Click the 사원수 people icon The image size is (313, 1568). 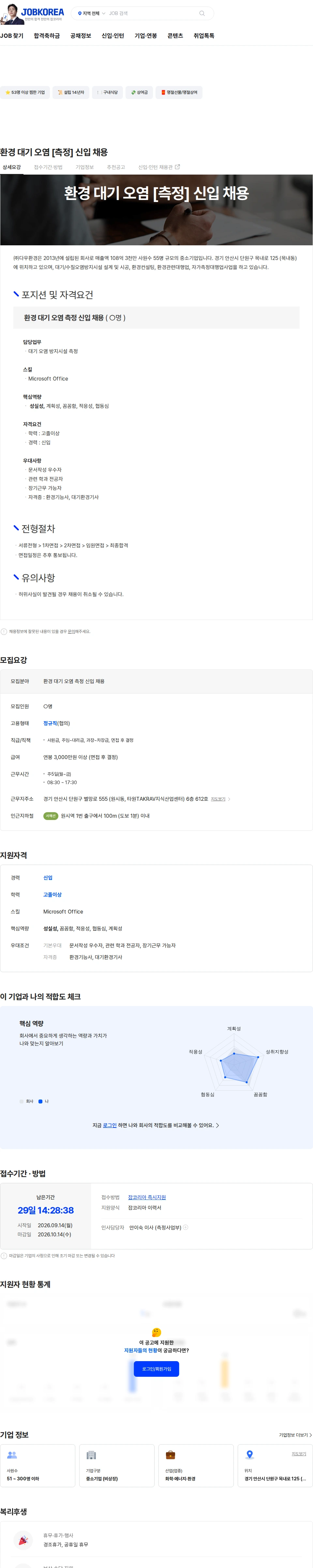12,1455
